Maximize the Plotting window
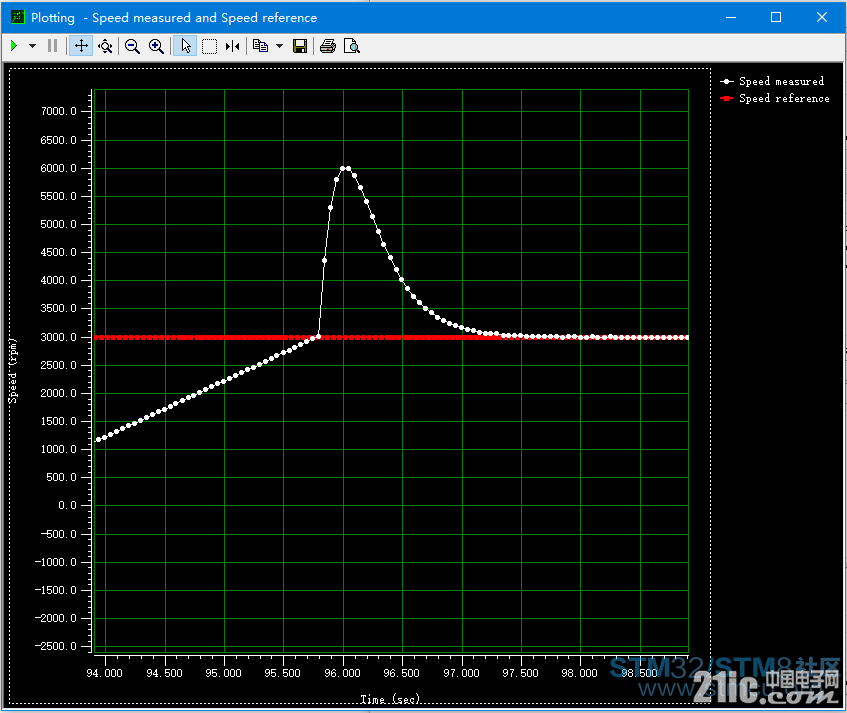 [x=776, y=17]
